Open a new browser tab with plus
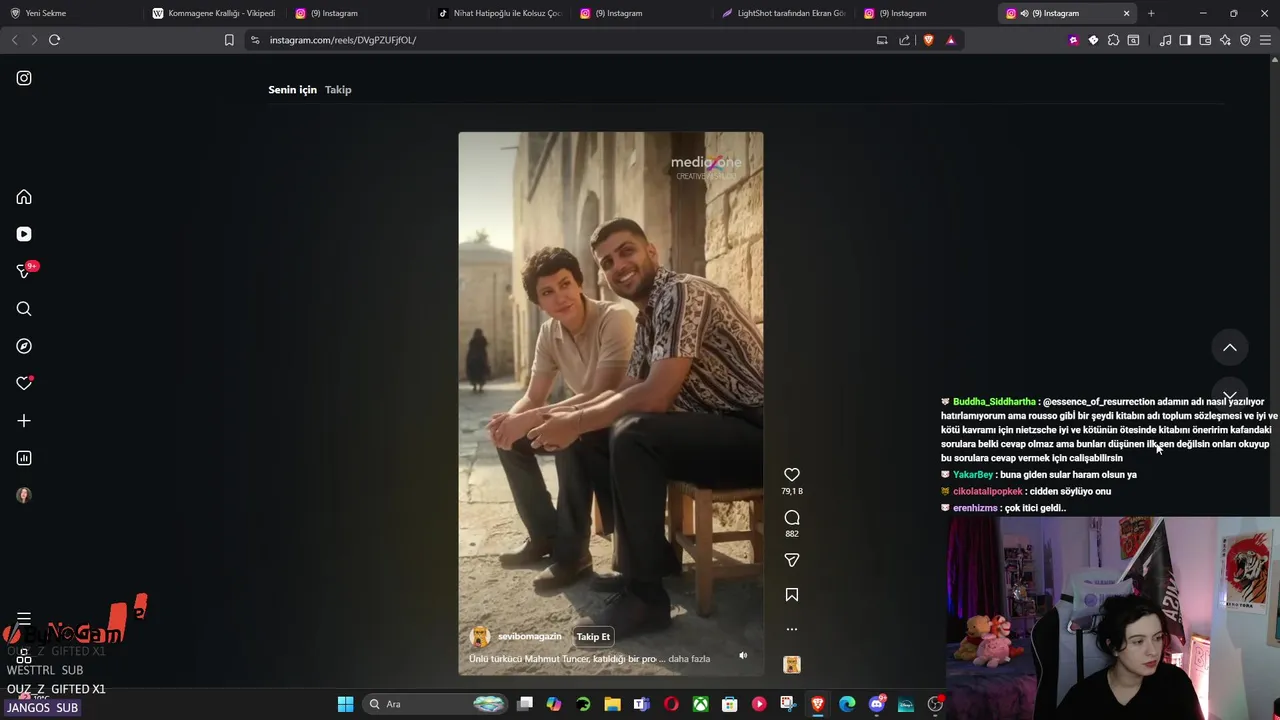This screenshot has width=1280, height=720. click(1151, 13)
